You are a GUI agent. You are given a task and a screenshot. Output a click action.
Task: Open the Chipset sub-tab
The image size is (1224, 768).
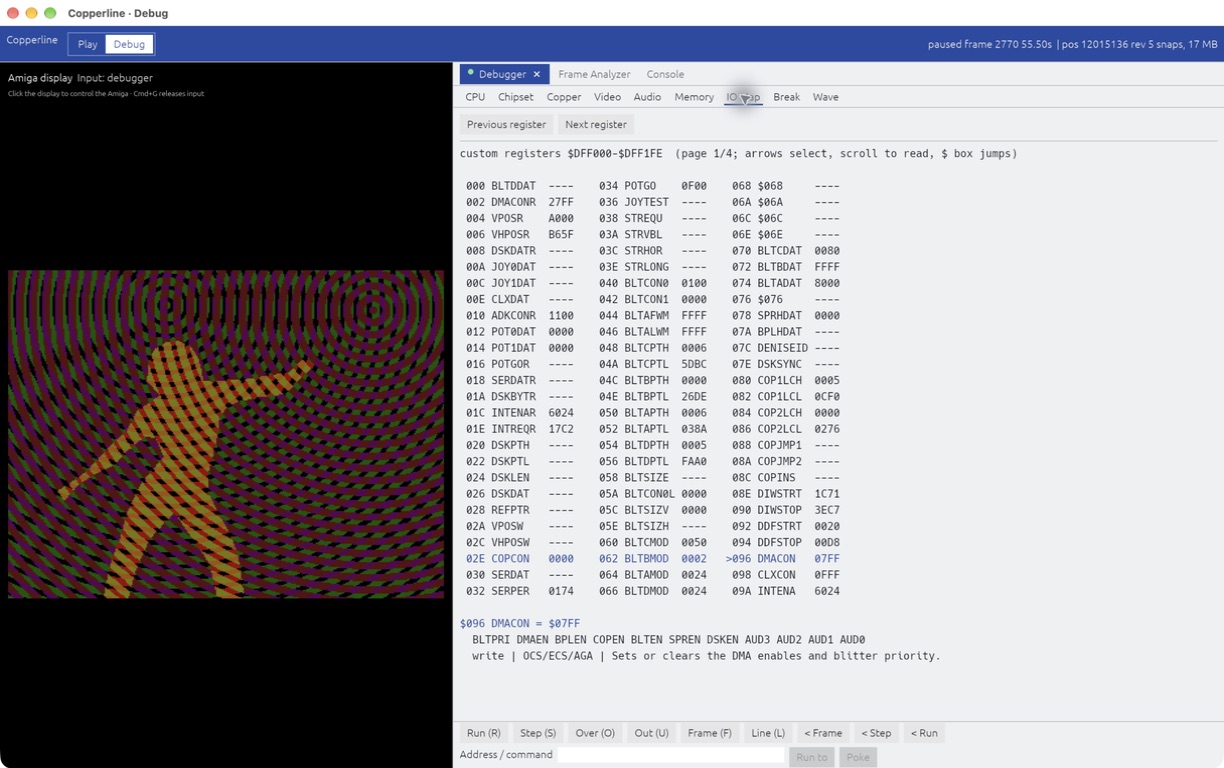click(516, 97)
